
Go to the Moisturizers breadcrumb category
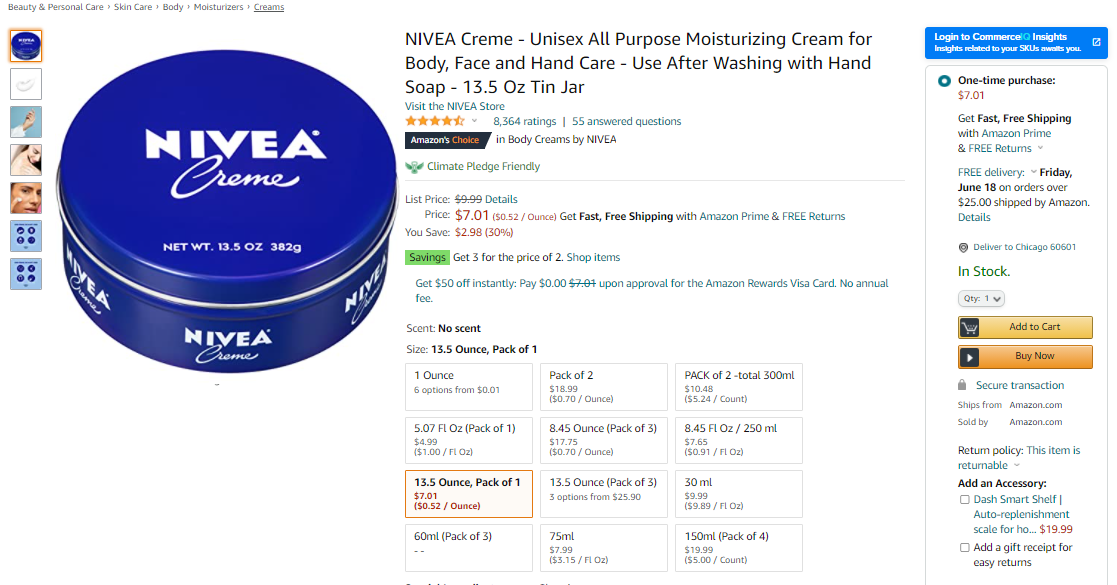pyautogui.click(x=219, y=7)
